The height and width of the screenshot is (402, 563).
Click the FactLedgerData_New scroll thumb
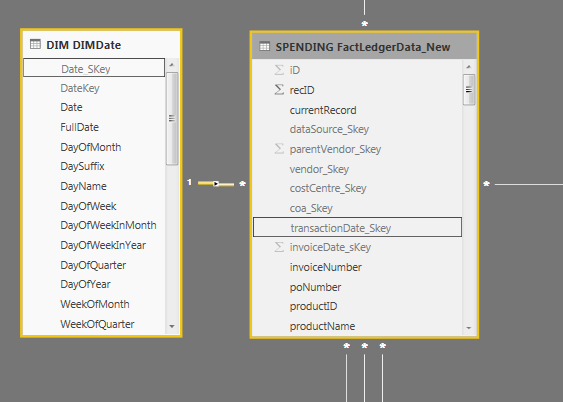point(469,90)
